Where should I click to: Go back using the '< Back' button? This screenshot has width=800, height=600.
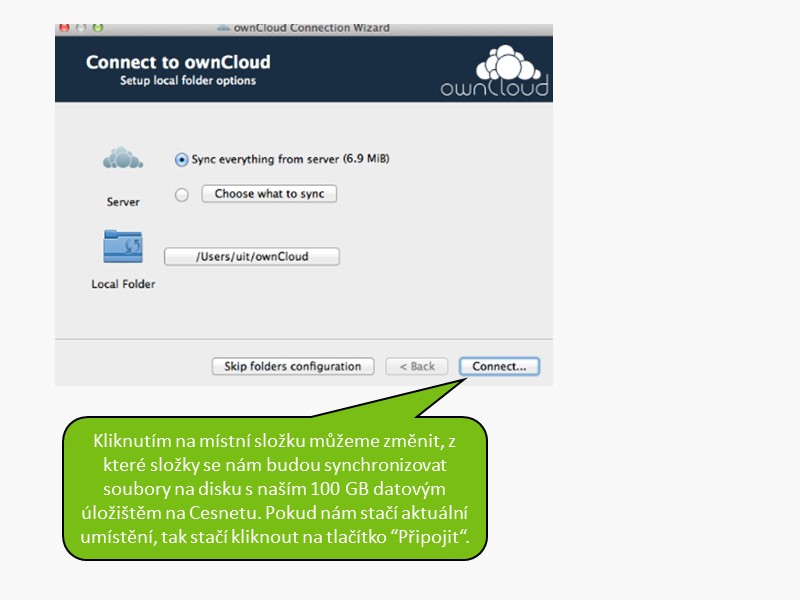417,367
